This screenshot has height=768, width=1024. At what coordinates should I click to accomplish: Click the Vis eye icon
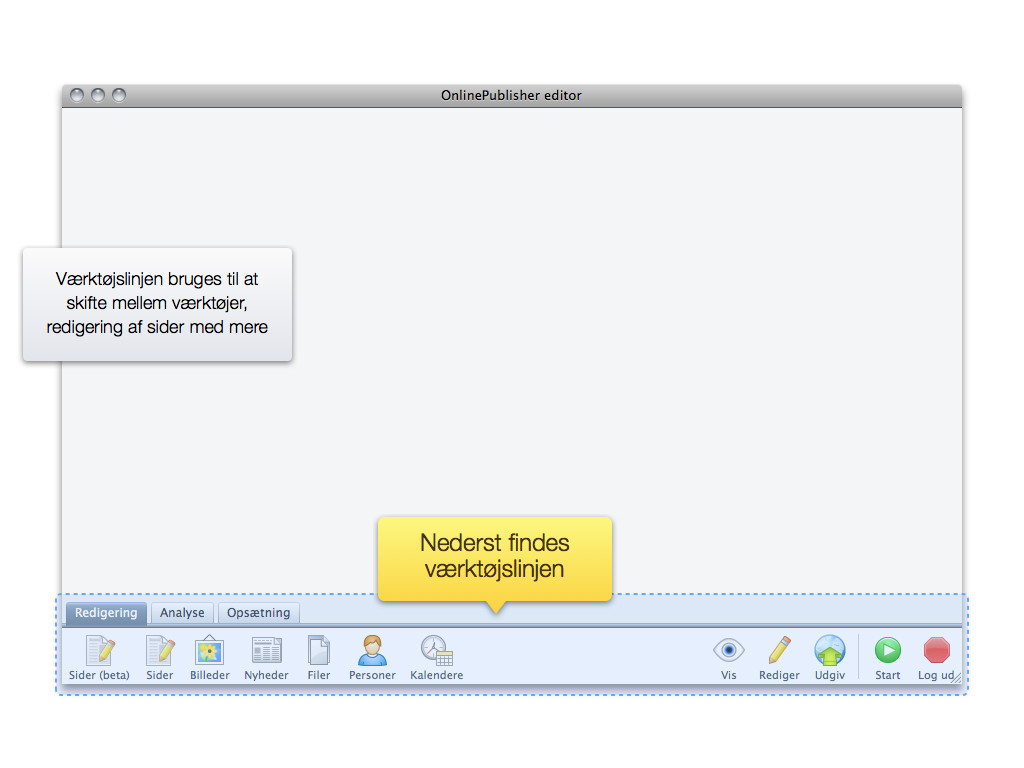[x=728, y=657]
